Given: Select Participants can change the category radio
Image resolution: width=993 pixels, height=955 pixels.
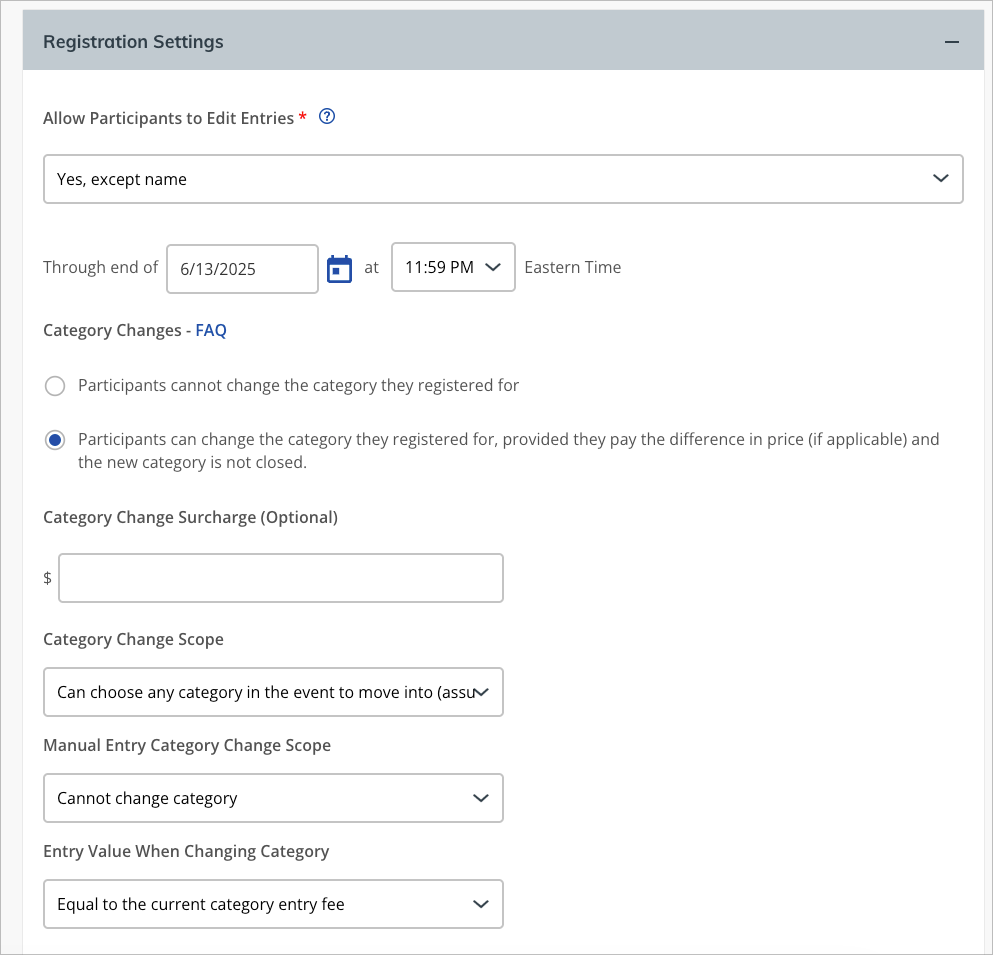Looking at the screenshot, I should point(55,440).
